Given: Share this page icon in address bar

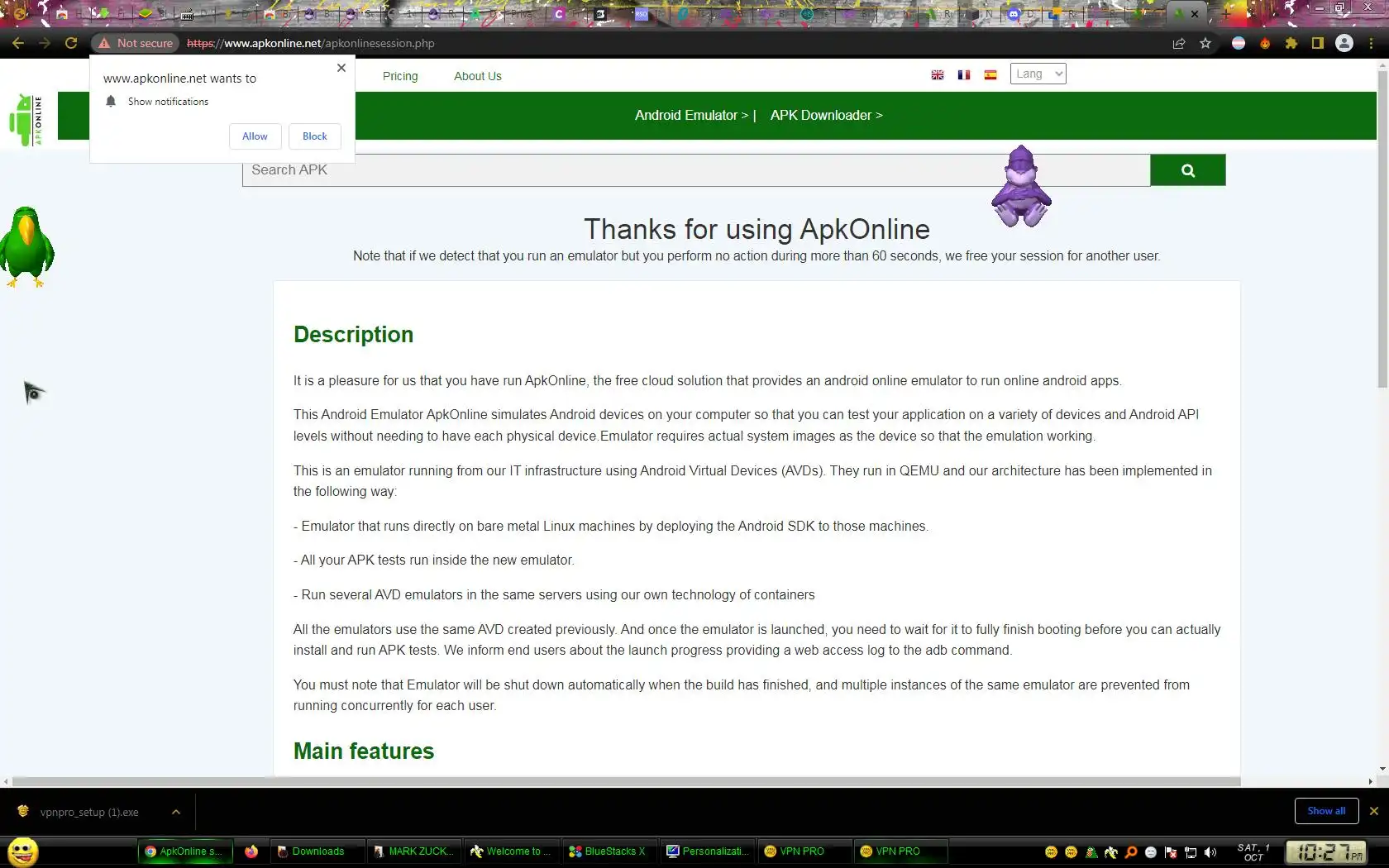Looking at the screenshot, I should [x=1179, y=43].
